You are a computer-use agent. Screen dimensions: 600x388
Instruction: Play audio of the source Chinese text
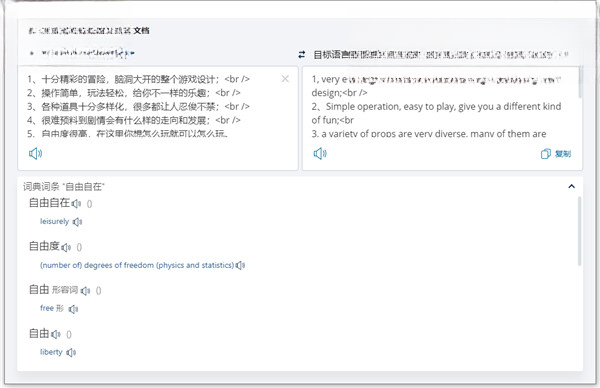click(x=35, y=153)
